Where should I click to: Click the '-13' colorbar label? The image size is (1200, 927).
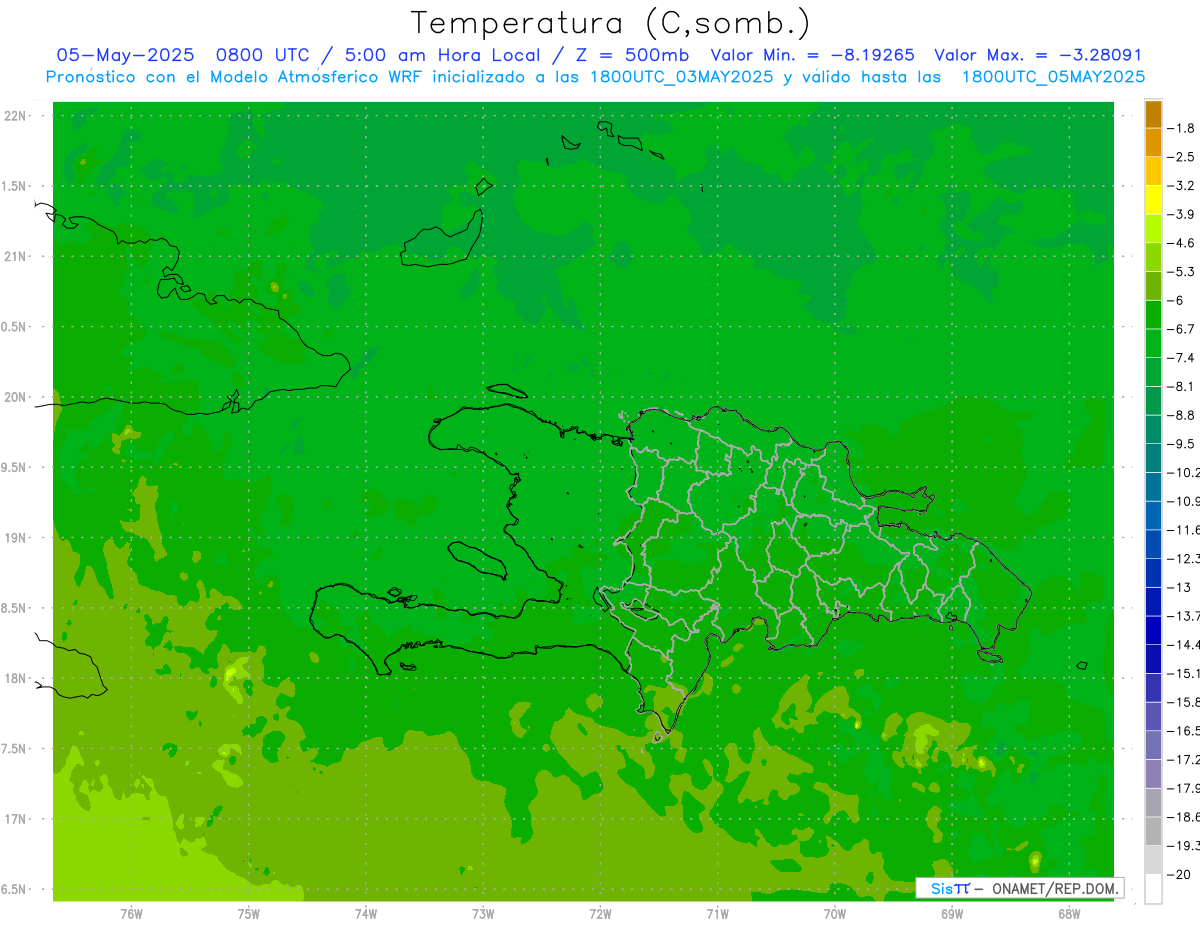1177,587
